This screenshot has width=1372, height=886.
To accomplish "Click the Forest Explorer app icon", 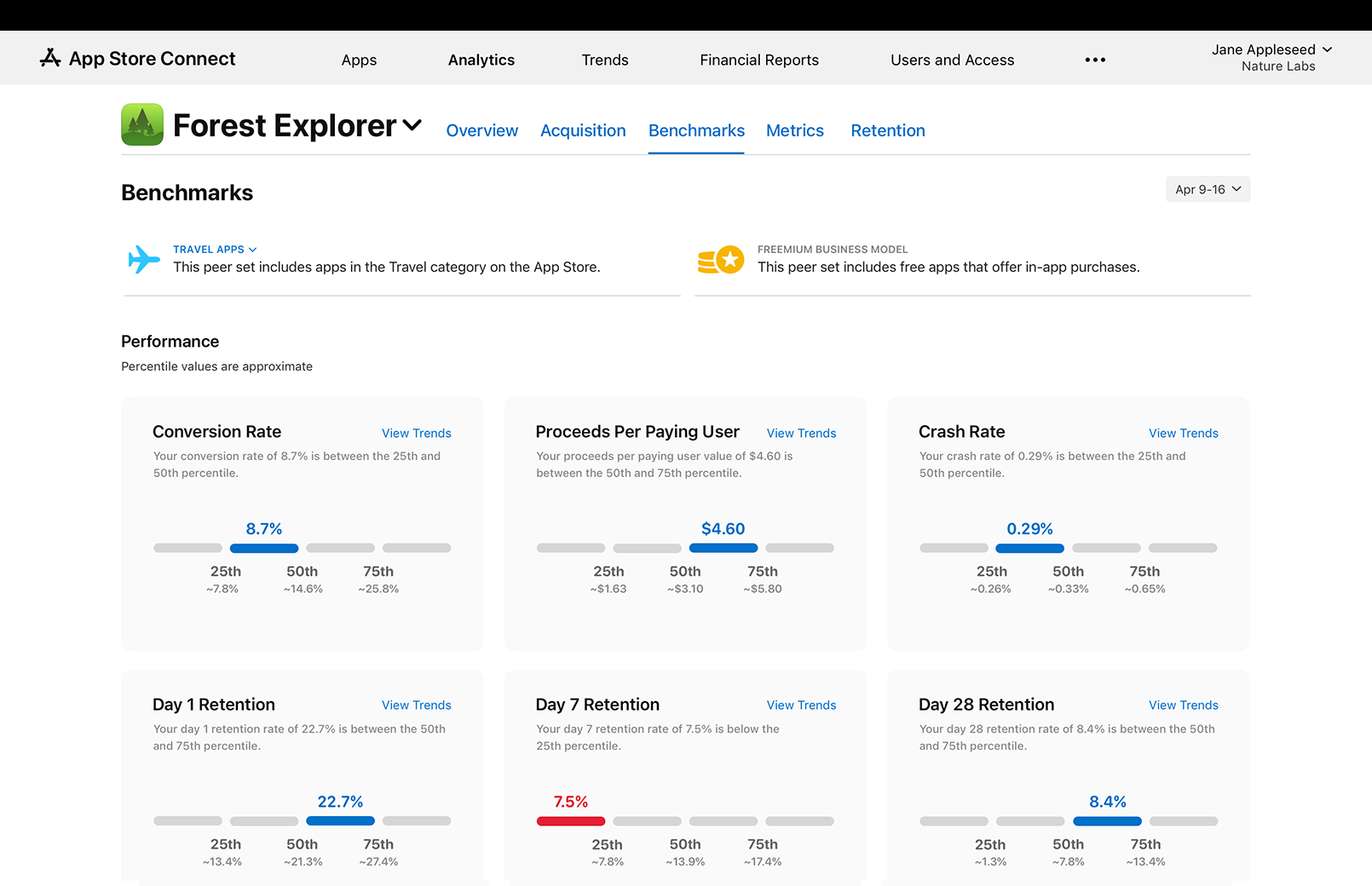I will [x=141, y=124].
